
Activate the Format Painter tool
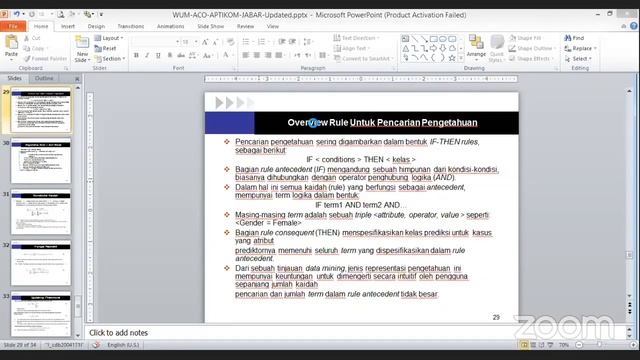click(x=45, y=59)
